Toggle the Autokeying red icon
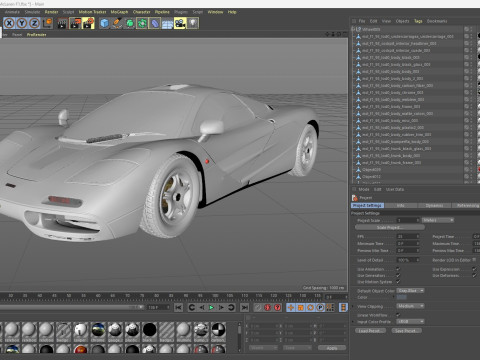The width and height of the screenshot is (480, 360). (x=277, y=307)
